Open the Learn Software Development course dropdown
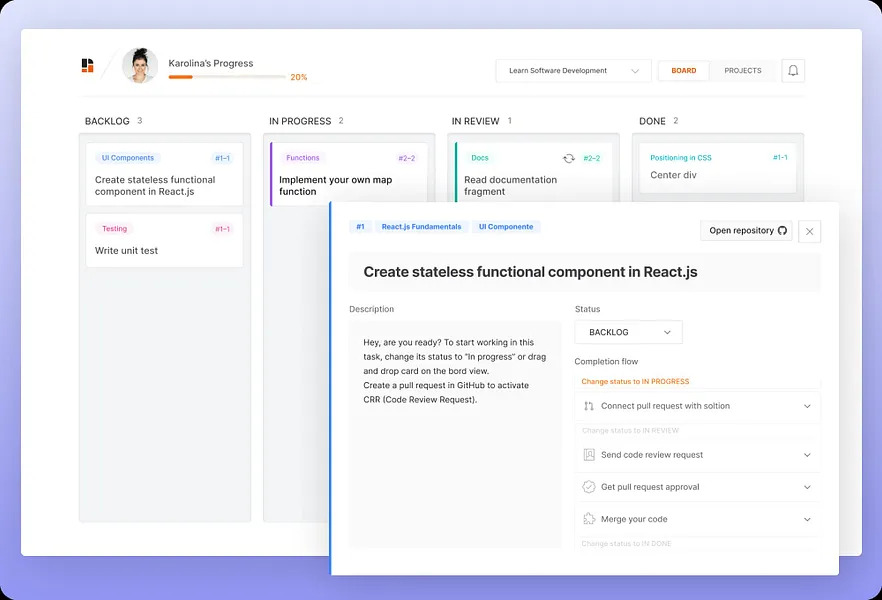Image resolution: width=882 pixels, height=600 pixels. click(x=573, y=71)
